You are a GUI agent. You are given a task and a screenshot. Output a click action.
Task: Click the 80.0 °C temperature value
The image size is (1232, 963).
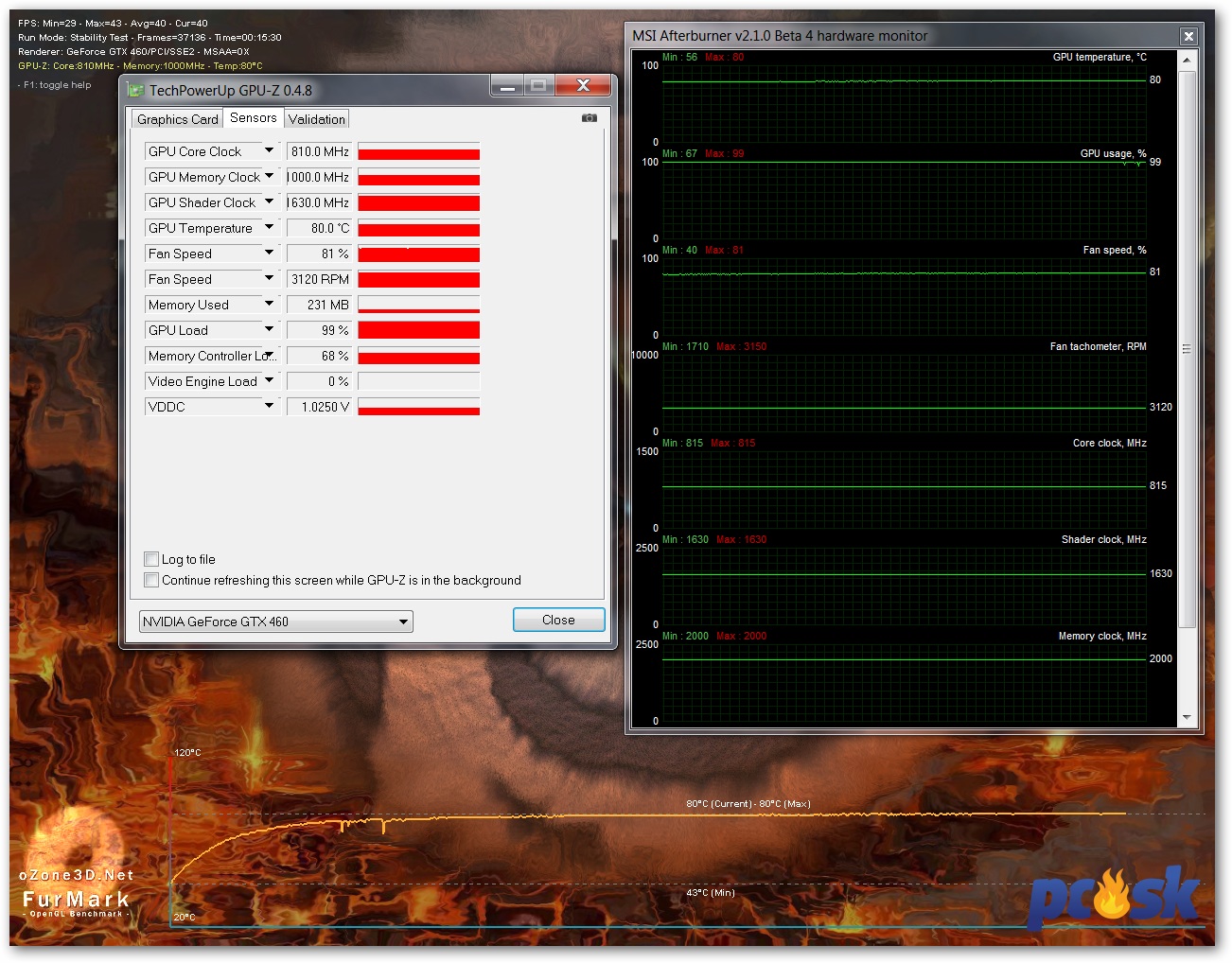(x=320, y=228)
